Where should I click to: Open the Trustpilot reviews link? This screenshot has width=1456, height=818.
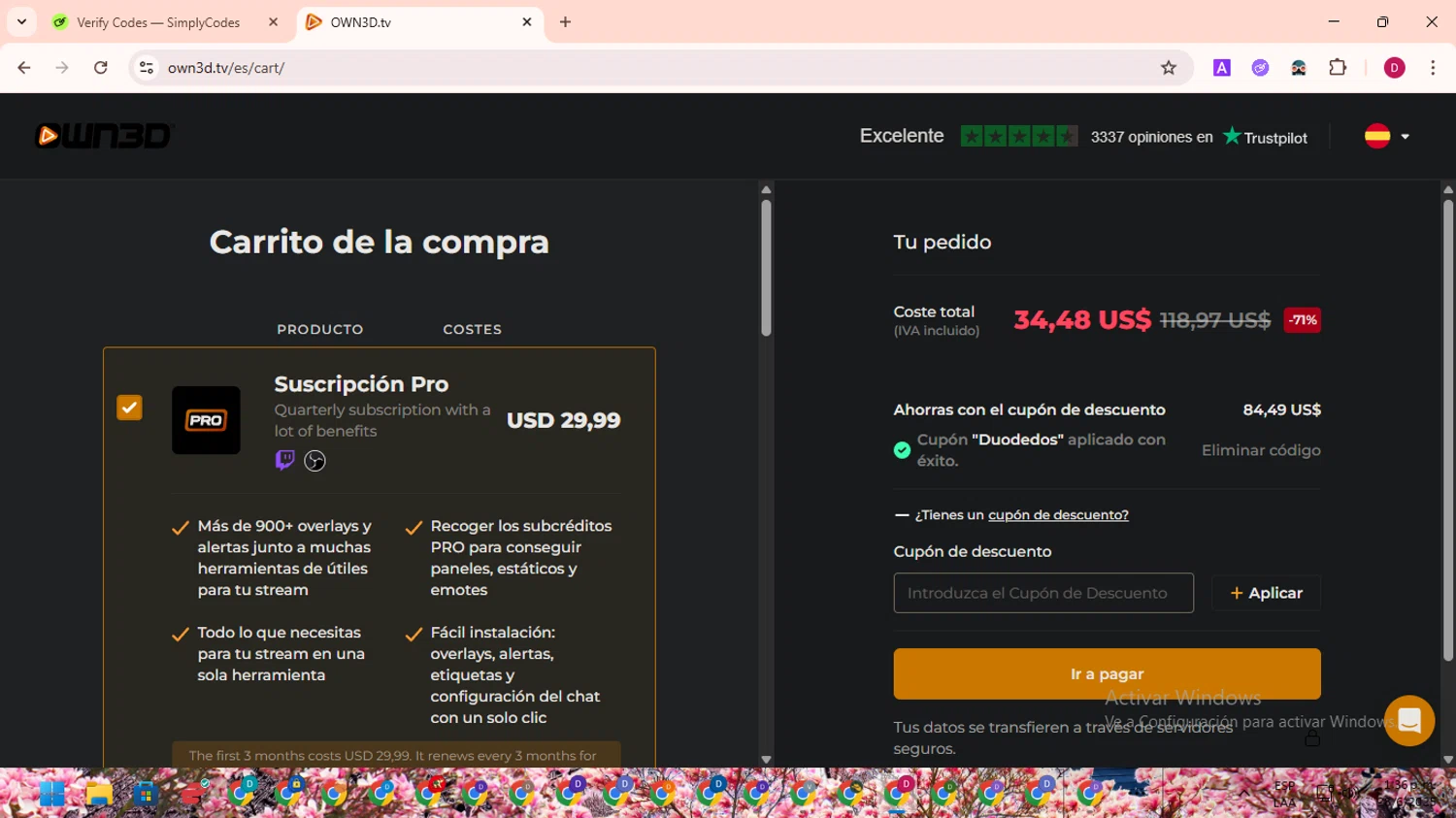[x=1265, y=137]
